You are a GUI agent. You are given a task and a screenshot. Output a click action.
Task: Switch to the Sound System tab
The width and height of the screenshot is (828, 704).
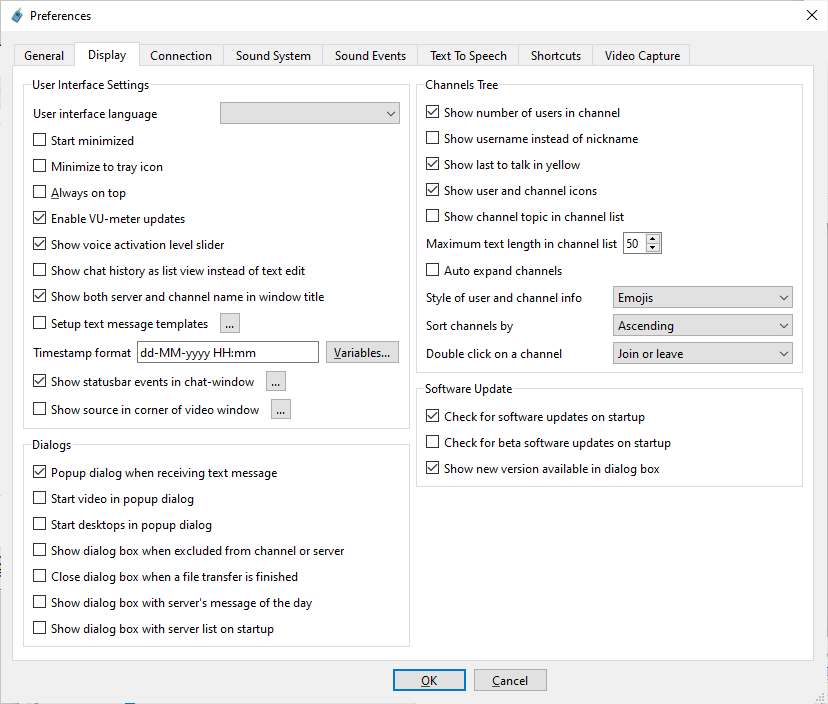point(273,56)
